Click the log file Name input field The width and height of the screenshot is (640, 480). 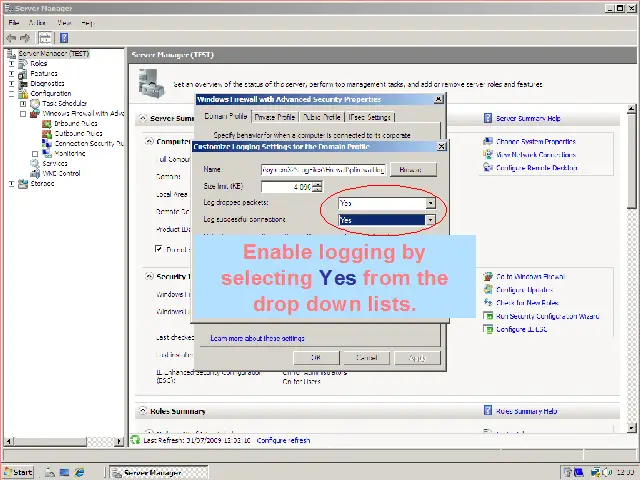[x=323, y=169]
